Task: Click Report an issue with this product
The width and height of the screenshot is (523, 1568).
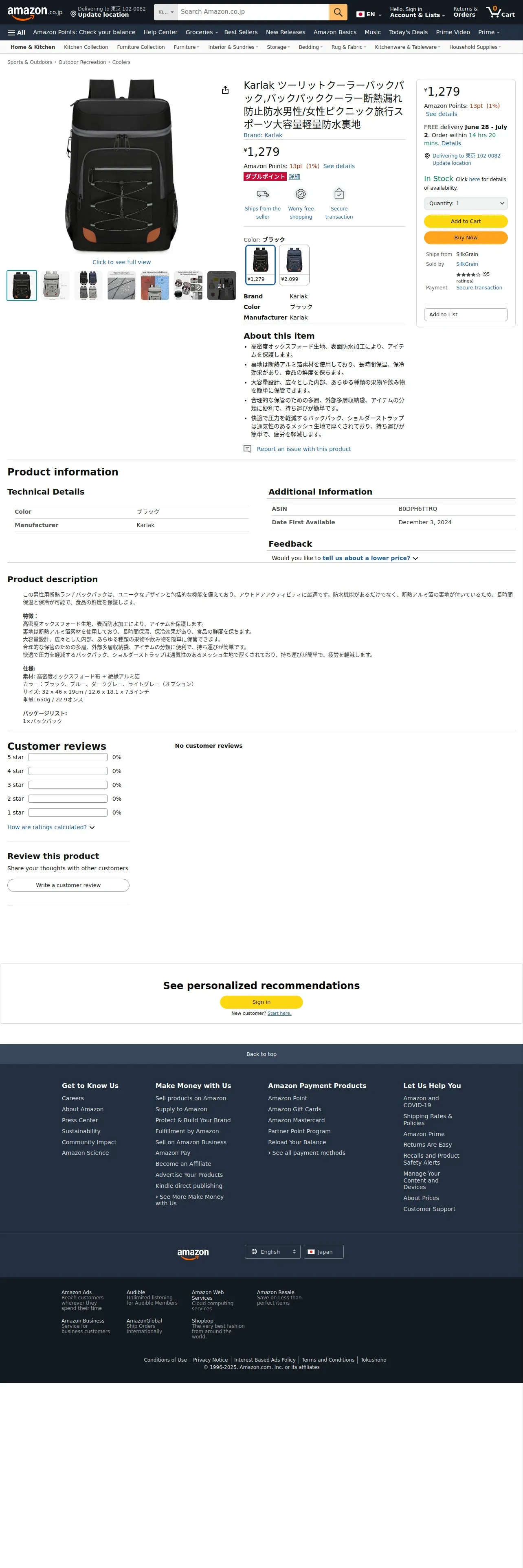Action: point(304,449)
